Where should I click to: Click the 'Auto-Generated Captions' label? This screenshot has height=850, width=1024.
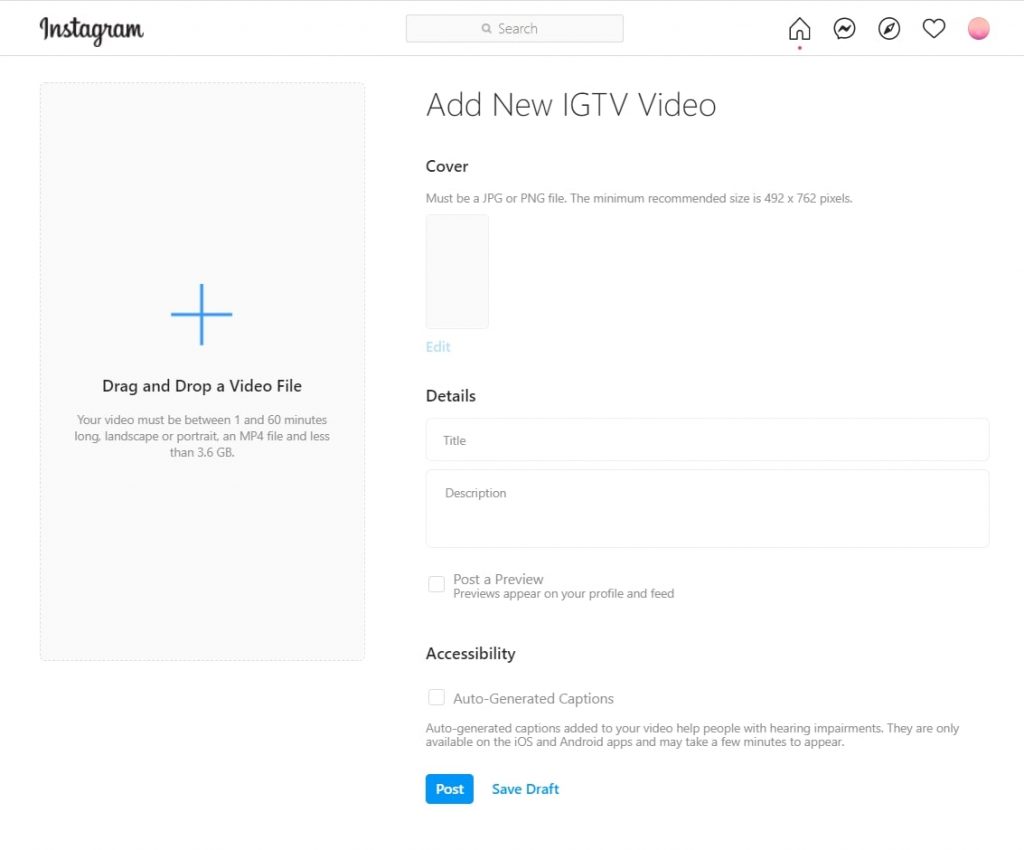534,699
